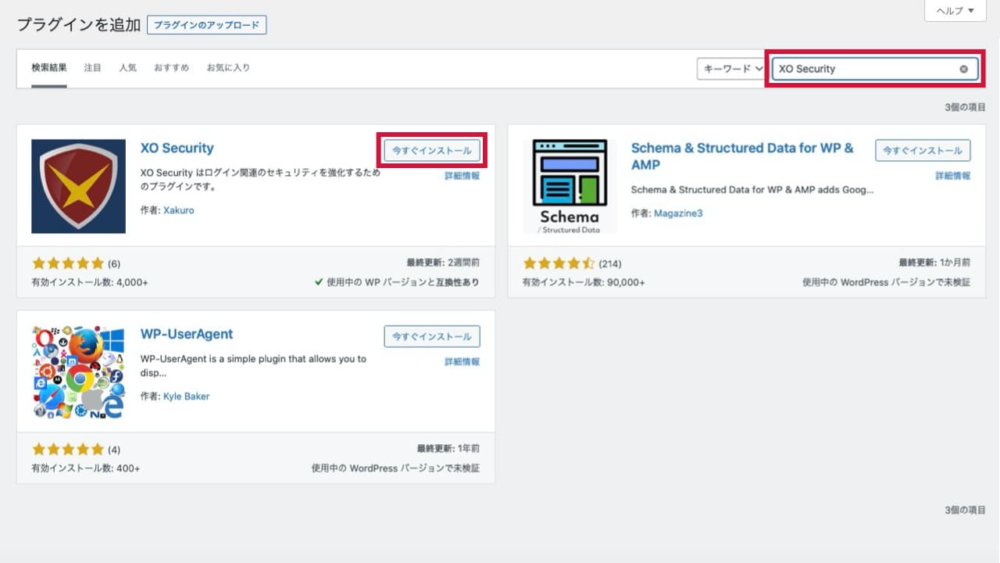Click the 有効インストール数: 90,000+ text
The height and width of the screenshot is (563, 1000).
pos(584,282)
